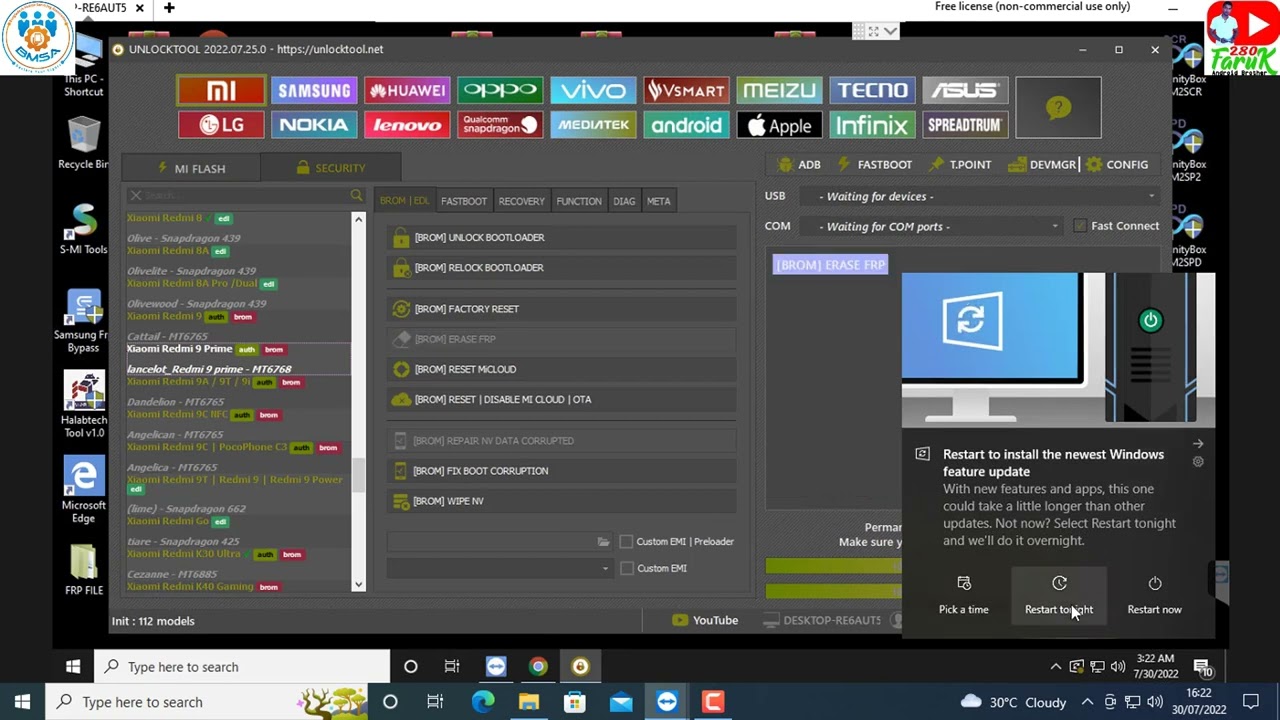Open the BROM | EDL tab
The image size is (1280, 720).
[404, 201]
